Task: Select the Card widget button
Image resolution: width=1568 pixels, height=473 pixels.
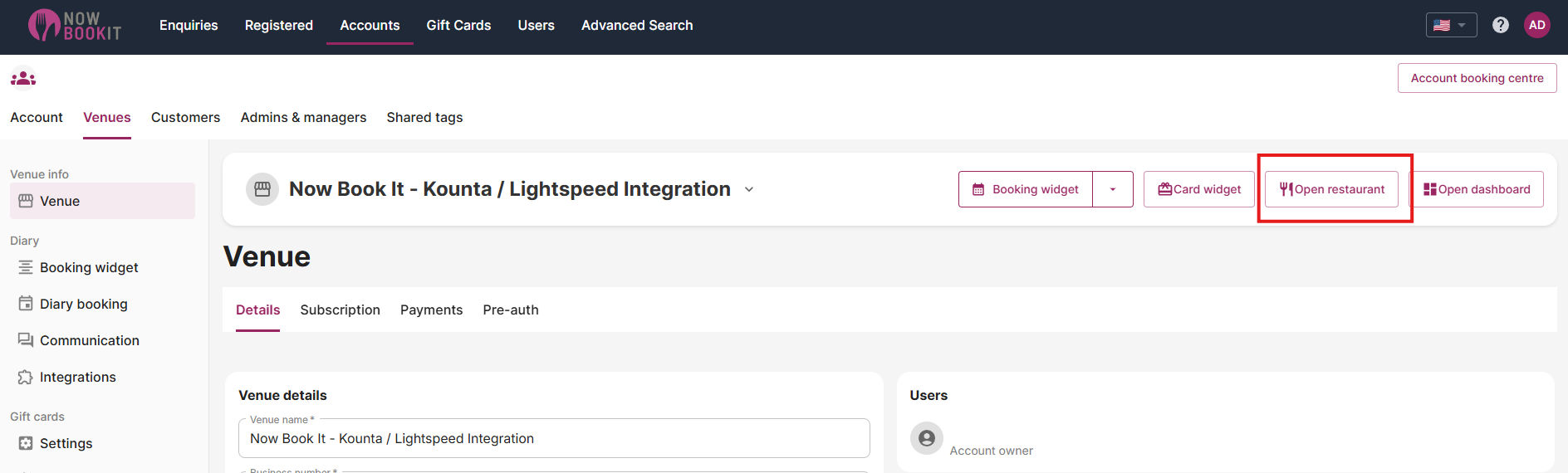Action: (x=1198, y=189)
